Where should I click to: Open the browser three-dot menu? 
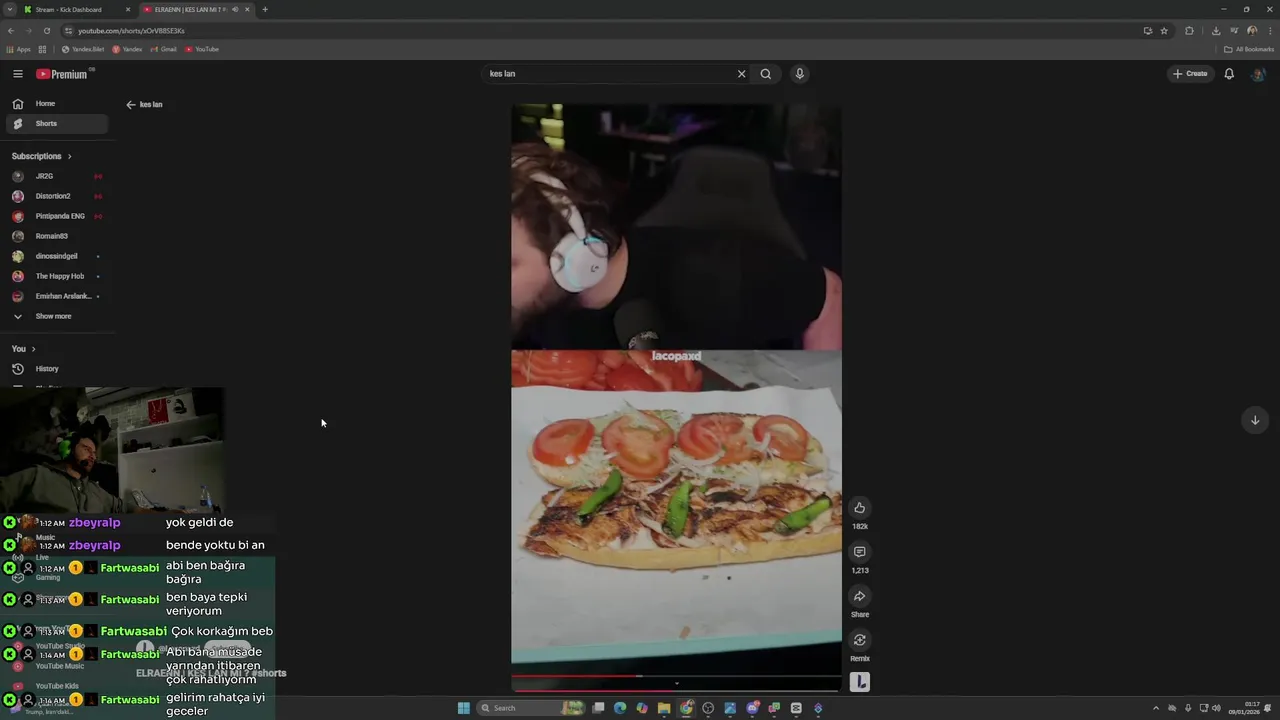[1269, 31]
